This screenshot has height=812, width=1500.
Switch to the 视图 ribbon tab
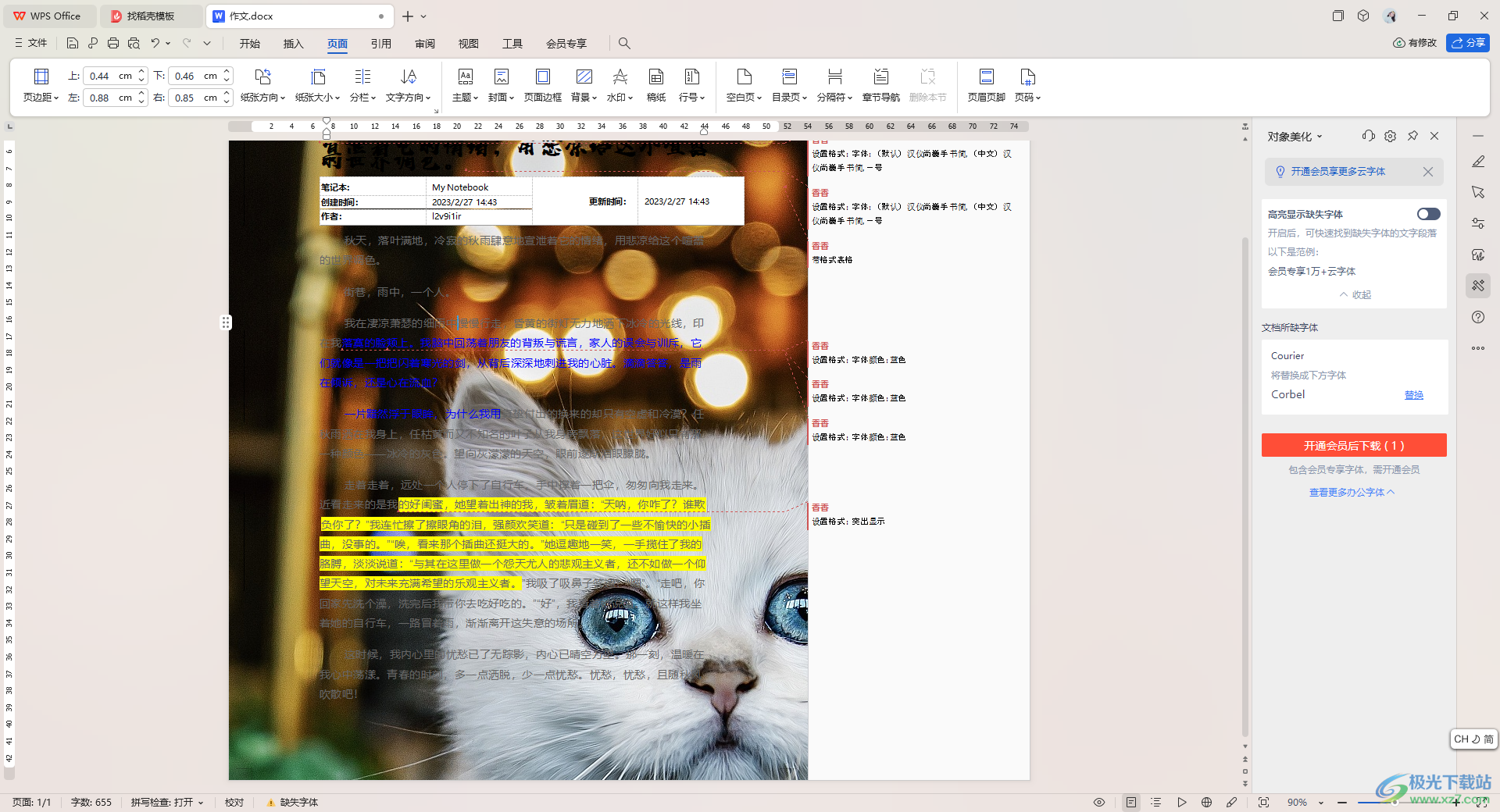click(x=469, y=44)
